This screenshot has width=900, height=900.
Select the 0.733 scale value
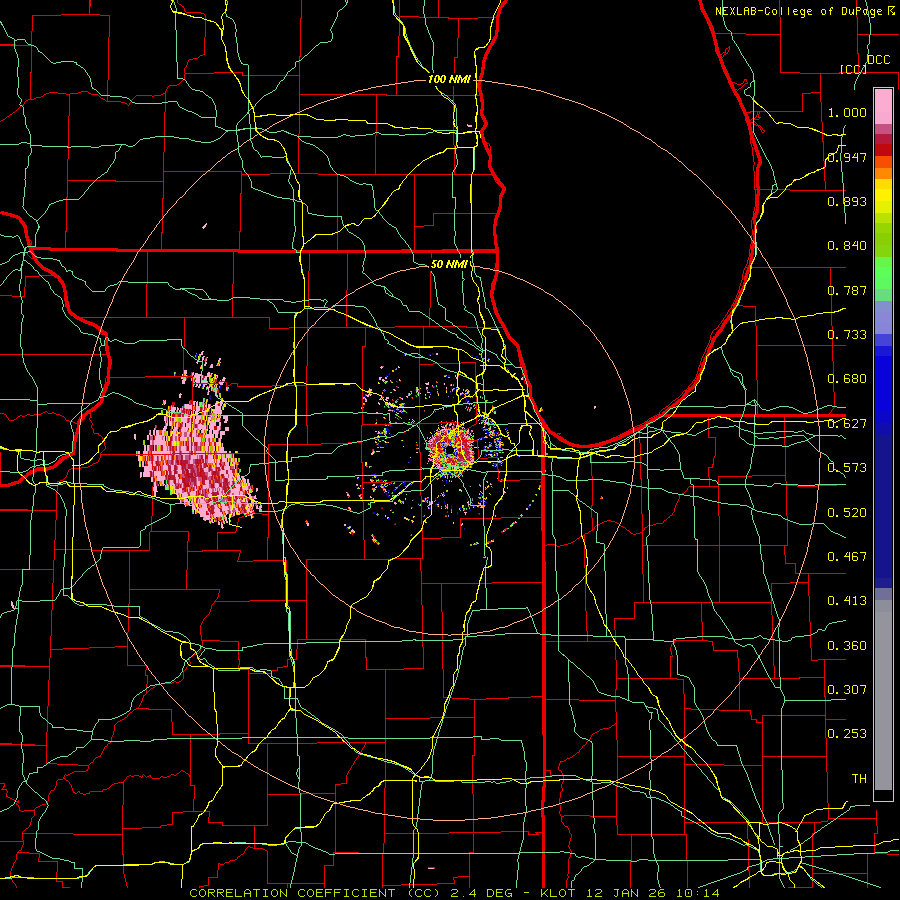click(x=847, y=335)
